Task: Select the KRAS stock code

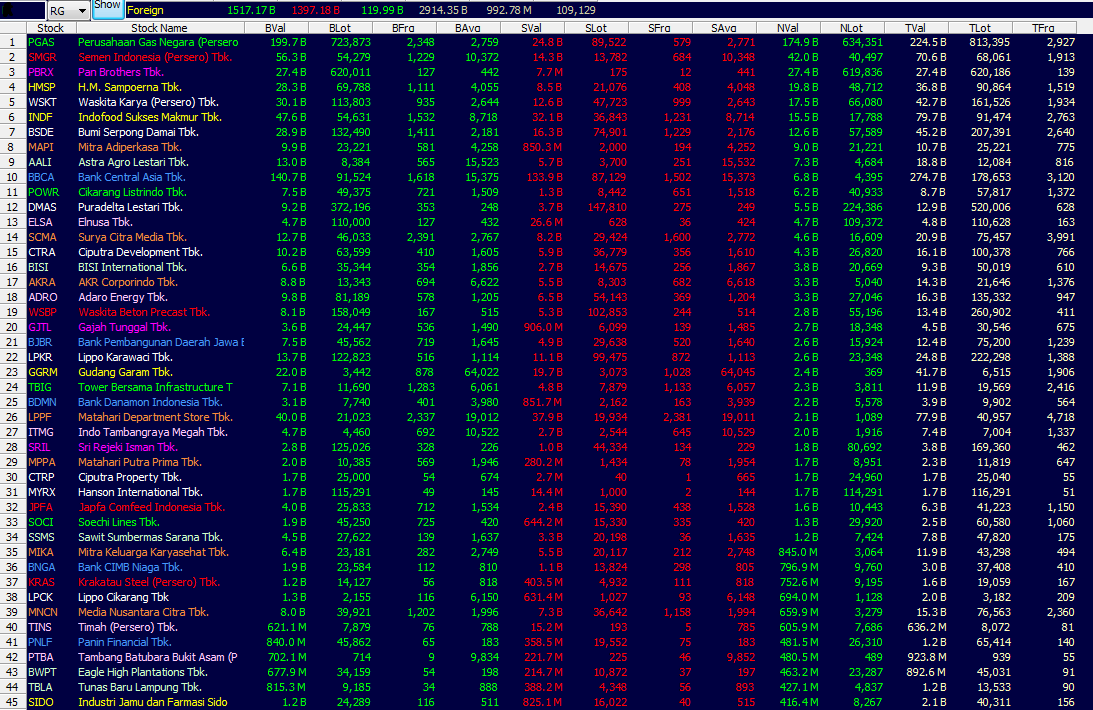Action: (41, 582)
